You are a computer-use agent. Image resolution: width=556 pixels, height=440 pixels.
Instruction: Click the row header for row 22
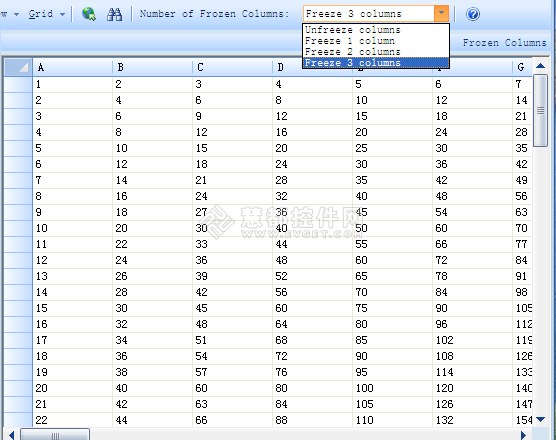click(18, 420)
